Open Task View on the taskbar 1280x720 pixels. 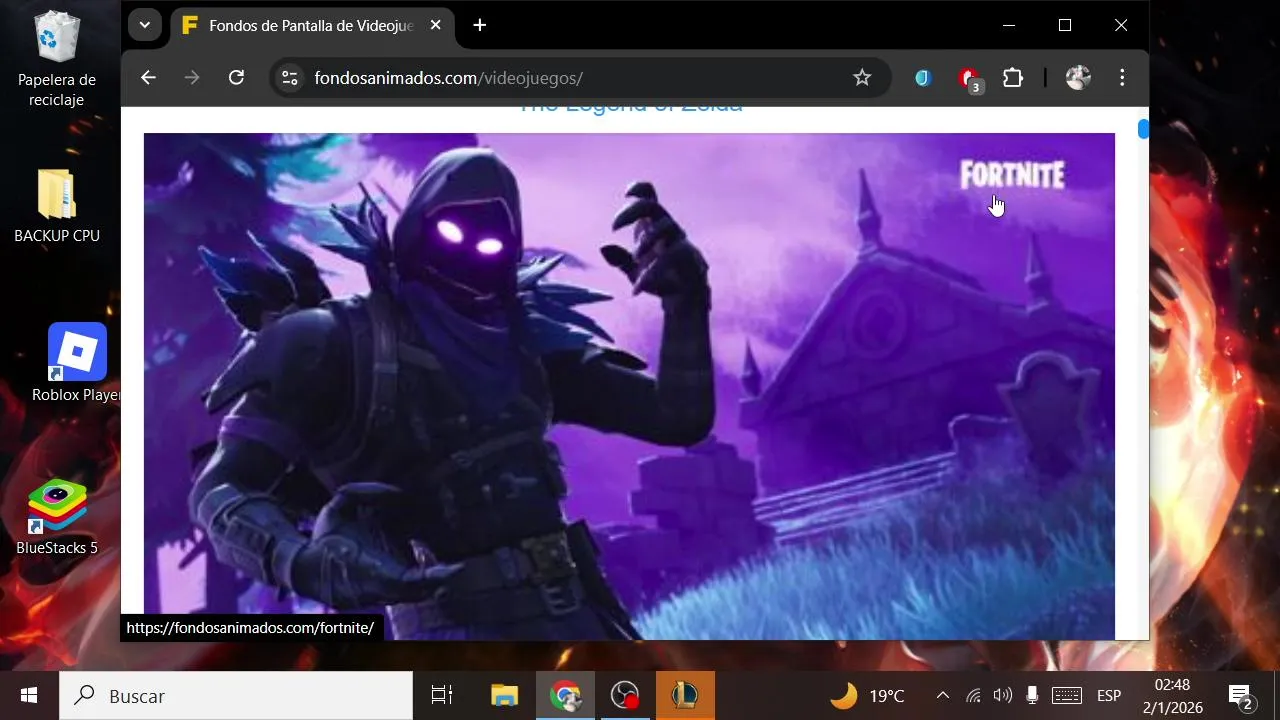[x=441, y=695]
